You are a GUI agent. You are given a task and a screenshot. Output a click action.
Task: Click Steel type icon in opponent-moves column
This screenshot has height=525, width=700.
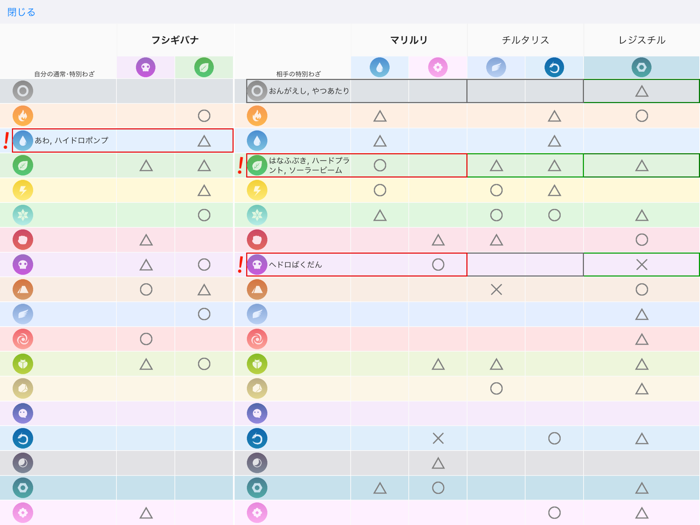click(257, 488)
